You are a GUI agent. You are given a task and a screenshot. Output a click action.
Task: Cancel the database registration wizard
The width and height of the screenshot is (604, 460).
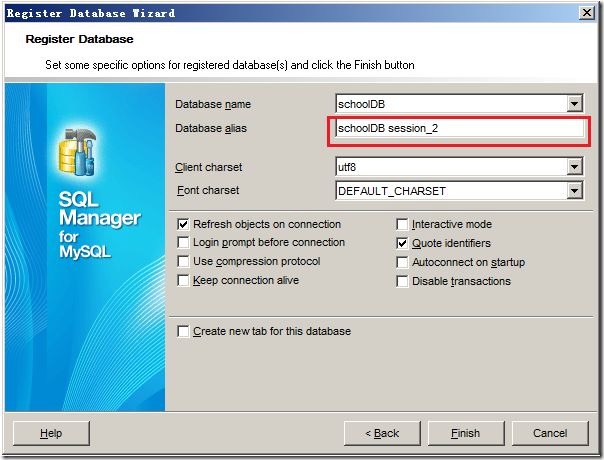550,433
